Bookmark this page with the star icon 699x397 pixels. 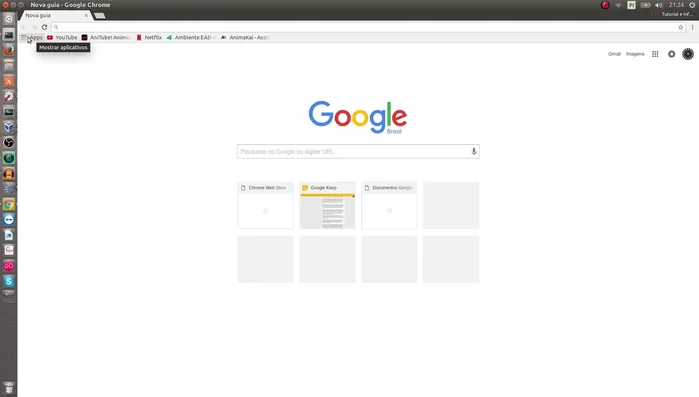tap(681, 27)
